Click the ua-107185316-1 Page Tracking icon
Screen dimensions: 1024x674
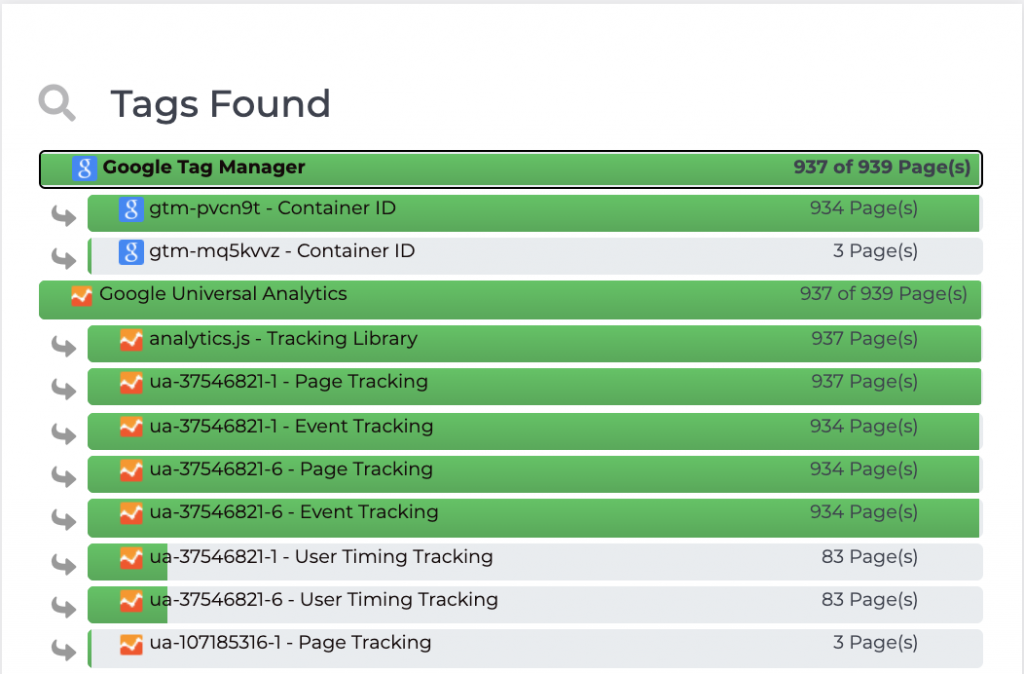[x=131, y=644]
